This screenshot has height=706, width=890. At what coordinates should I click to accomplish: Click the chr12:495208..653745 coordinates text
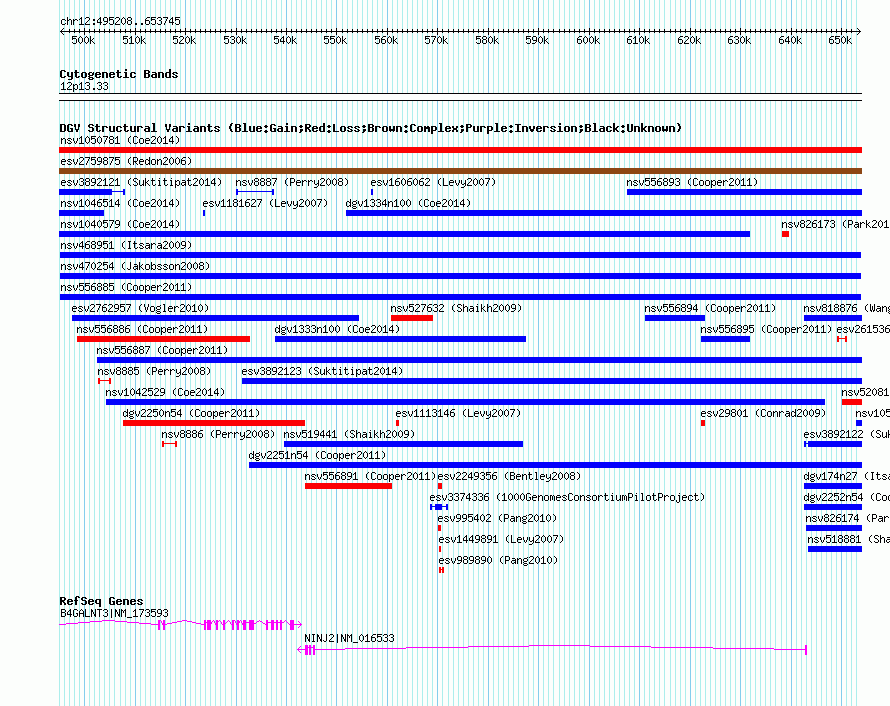coord(120,21)
